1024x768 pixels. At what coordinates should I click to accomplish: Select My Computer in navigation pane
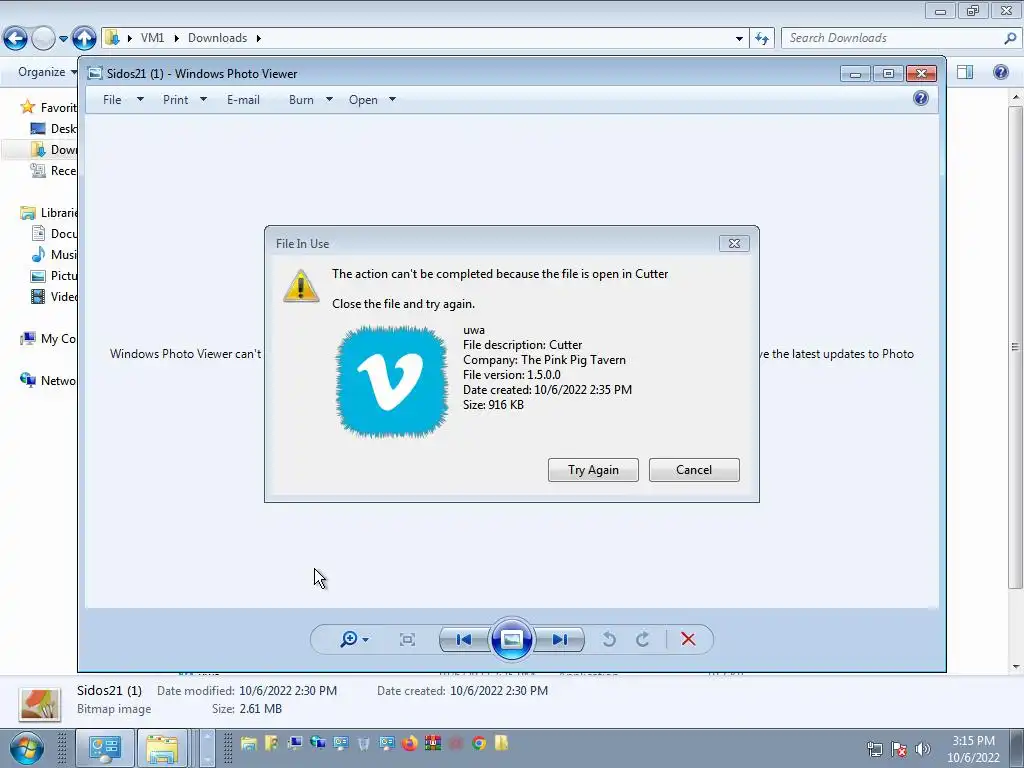(49, 338)
